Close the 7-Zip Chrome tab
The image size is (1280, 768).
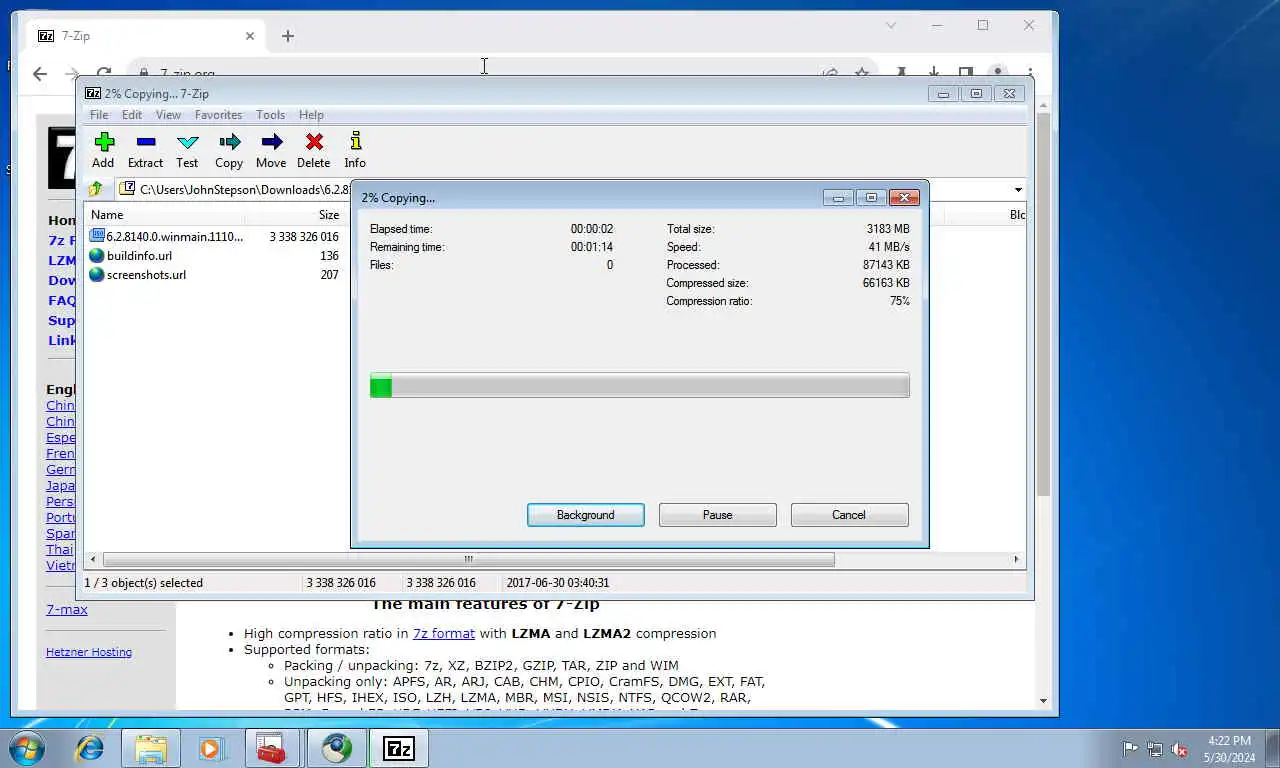click(x=250, y=36)
